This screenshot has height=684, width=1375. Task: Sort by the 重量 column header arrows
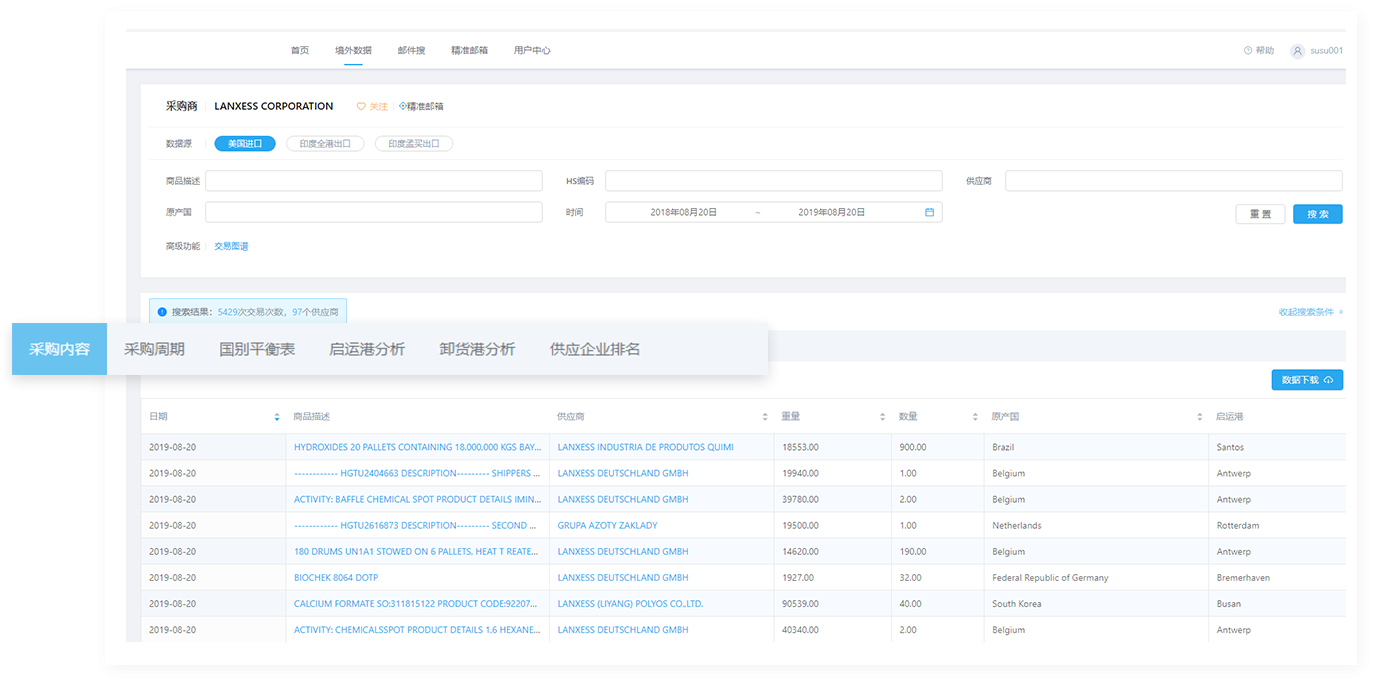coord(883,417)
